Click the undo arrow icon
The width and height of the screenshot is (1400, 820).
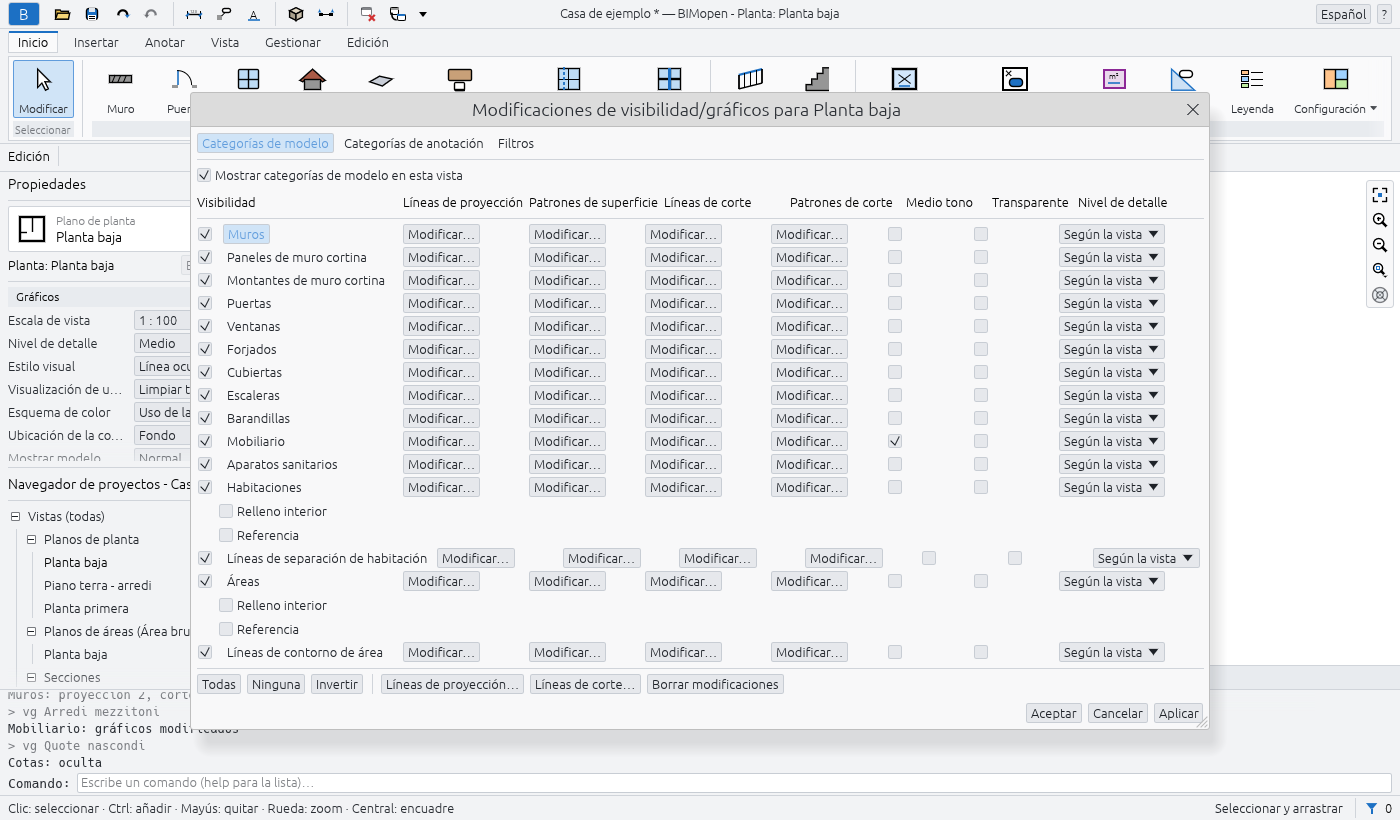click(x=122, y=14)
